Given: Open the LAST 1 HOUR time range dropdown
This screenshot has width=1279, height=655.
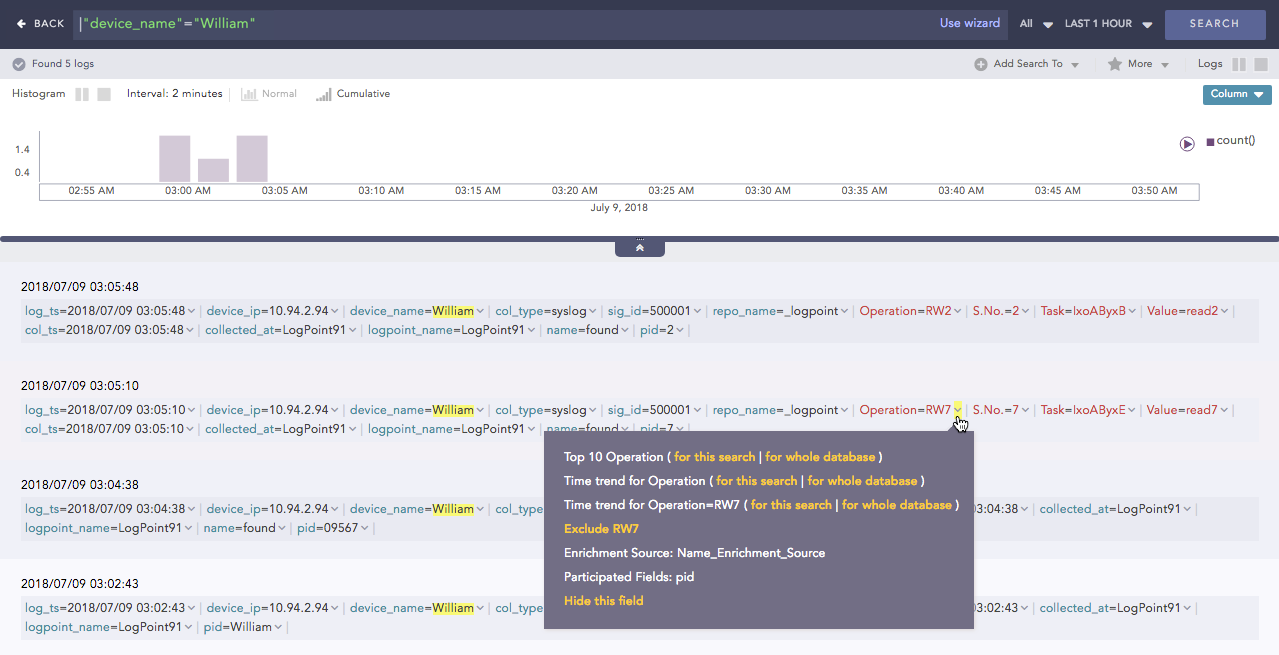Looking at the screenshot, I should [x=1105, y=23].
